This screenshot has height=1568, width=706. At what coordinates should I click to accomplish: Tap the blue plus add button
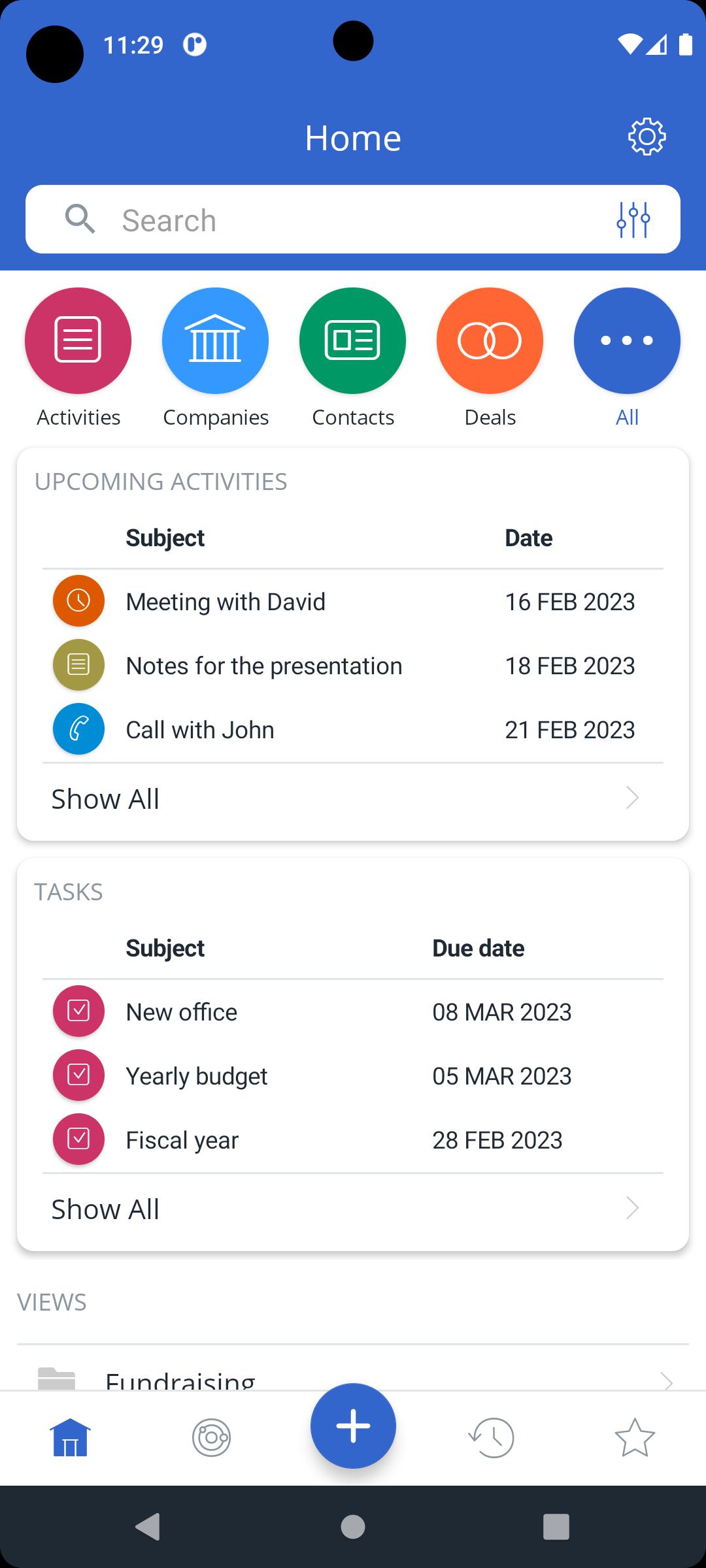(x=353, y=1426)
